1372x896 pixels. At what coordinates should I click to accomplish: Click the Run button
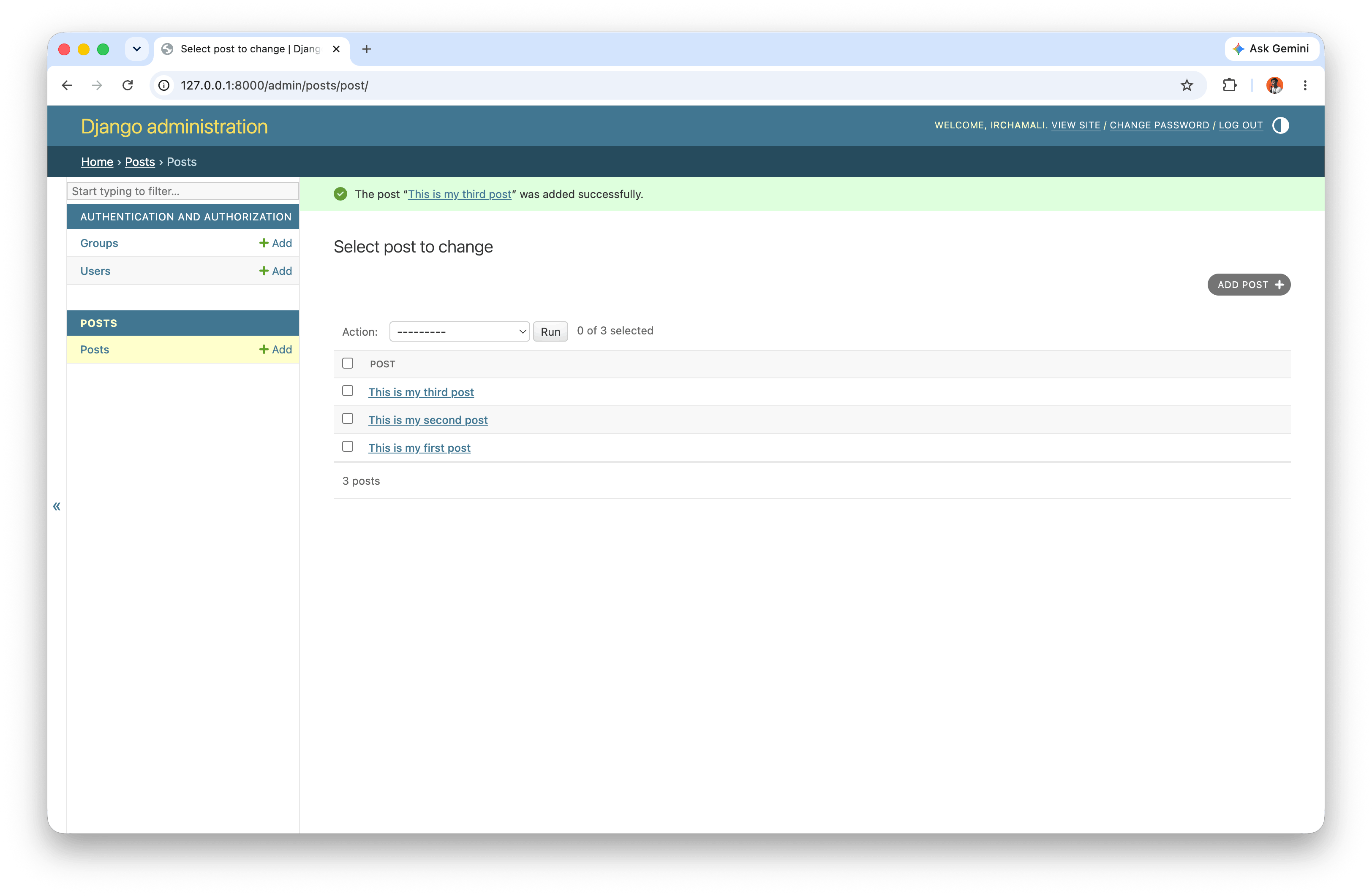(550, 331)
